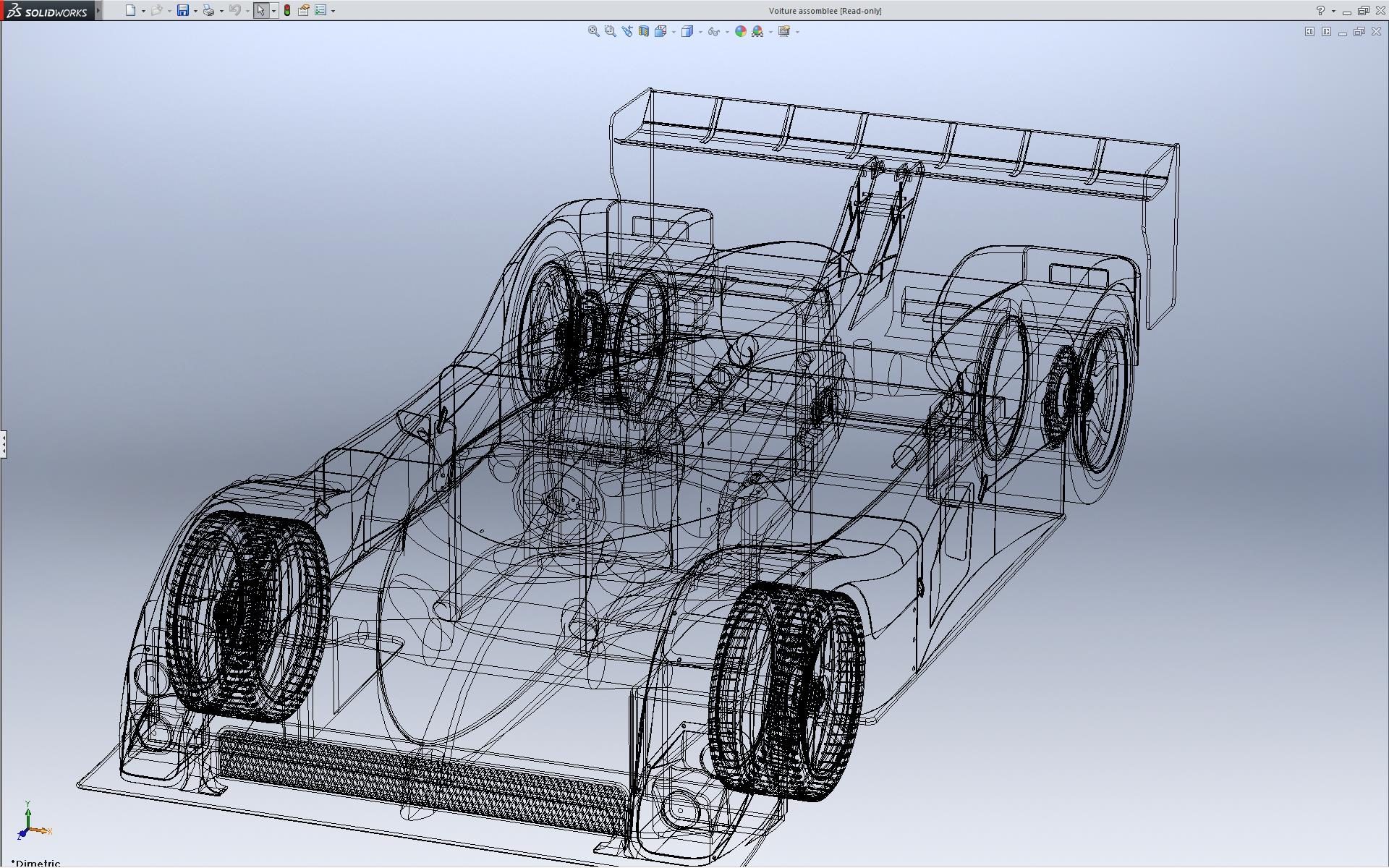This screenshot has height=868, width=1389.
Task: Click the New document icon
Action: [130, 10]
